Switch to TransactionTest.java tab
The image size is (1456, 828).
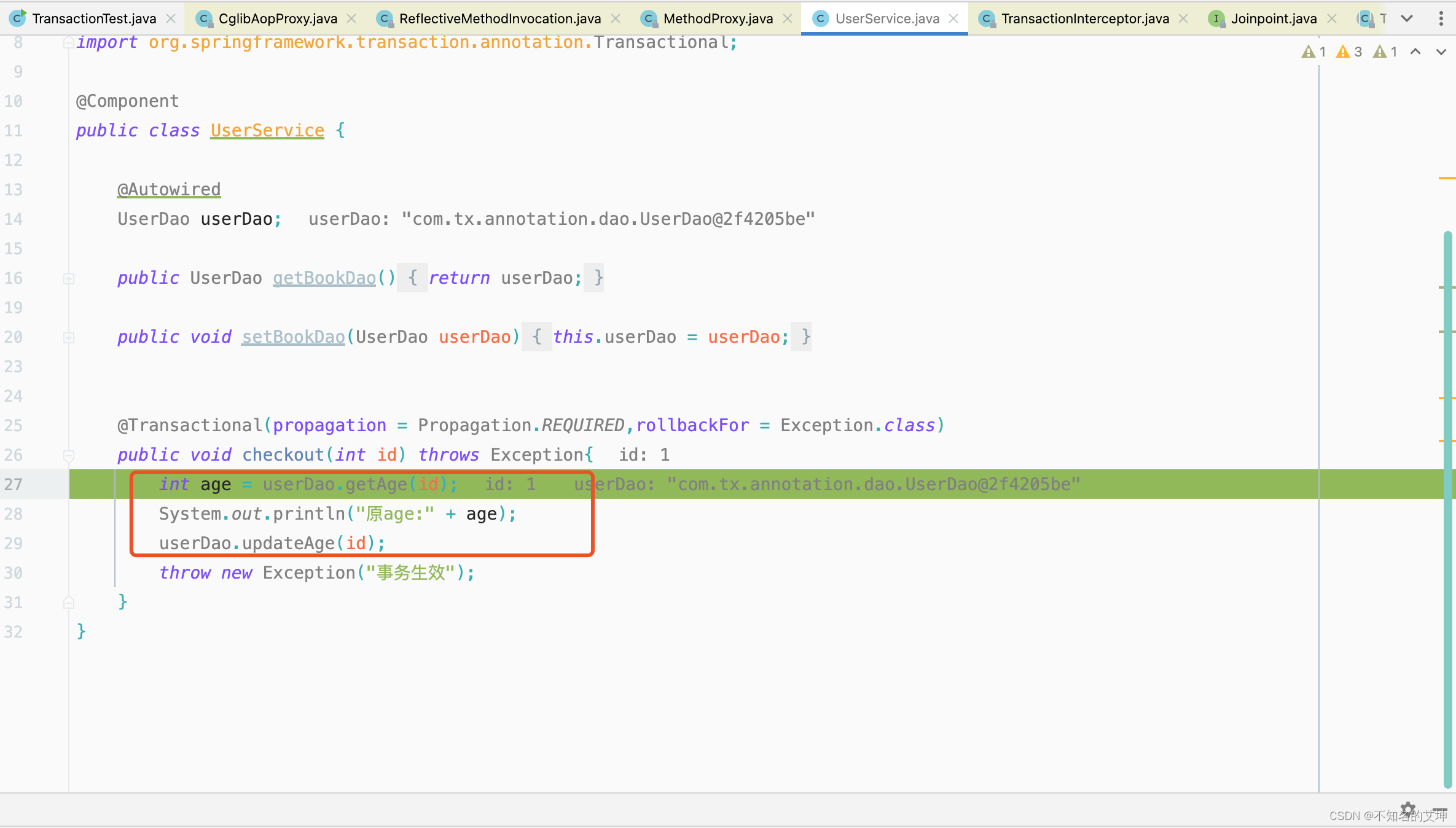pos(94,18)
